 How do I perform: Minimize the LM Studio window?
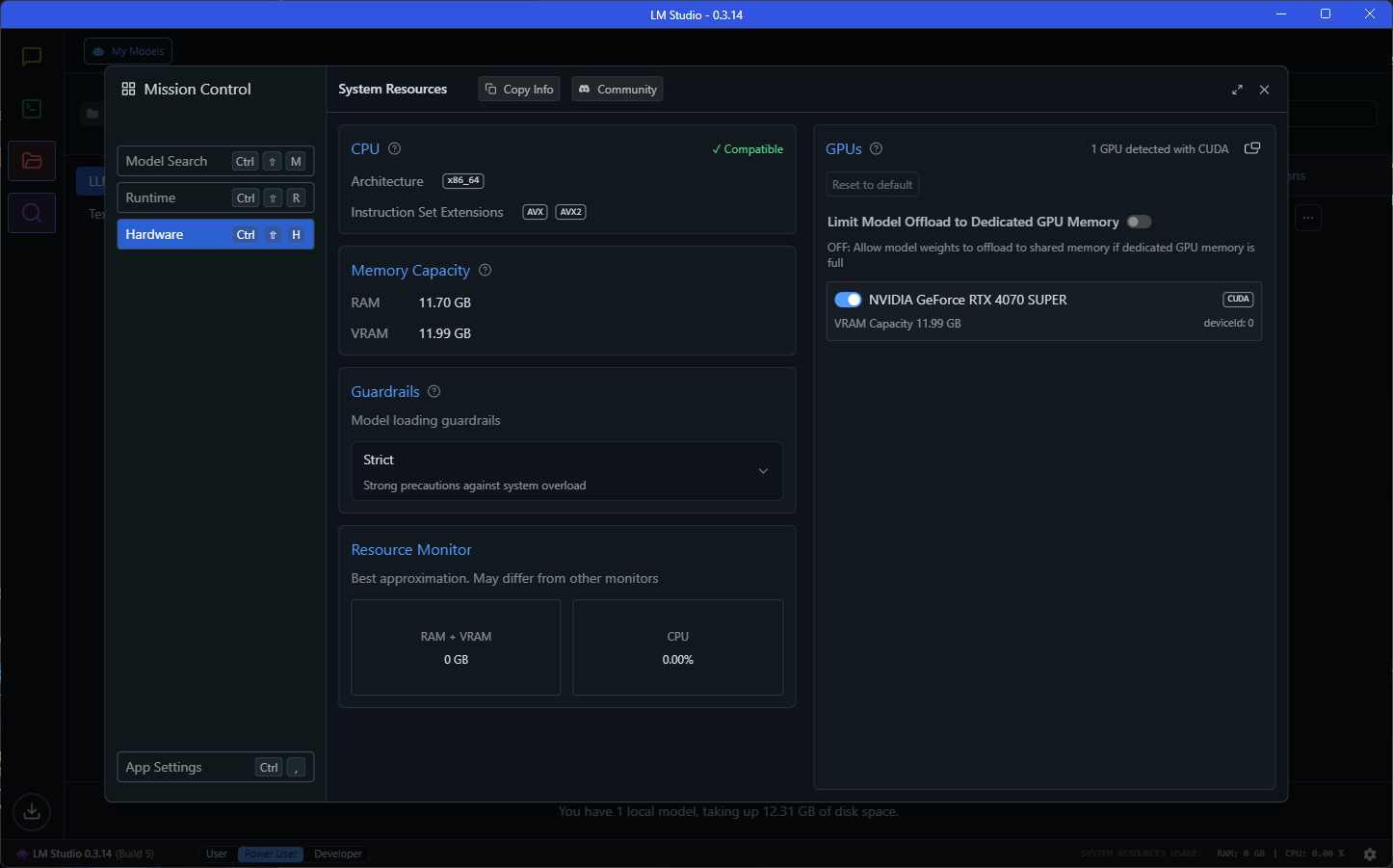tap(1281, 13)
